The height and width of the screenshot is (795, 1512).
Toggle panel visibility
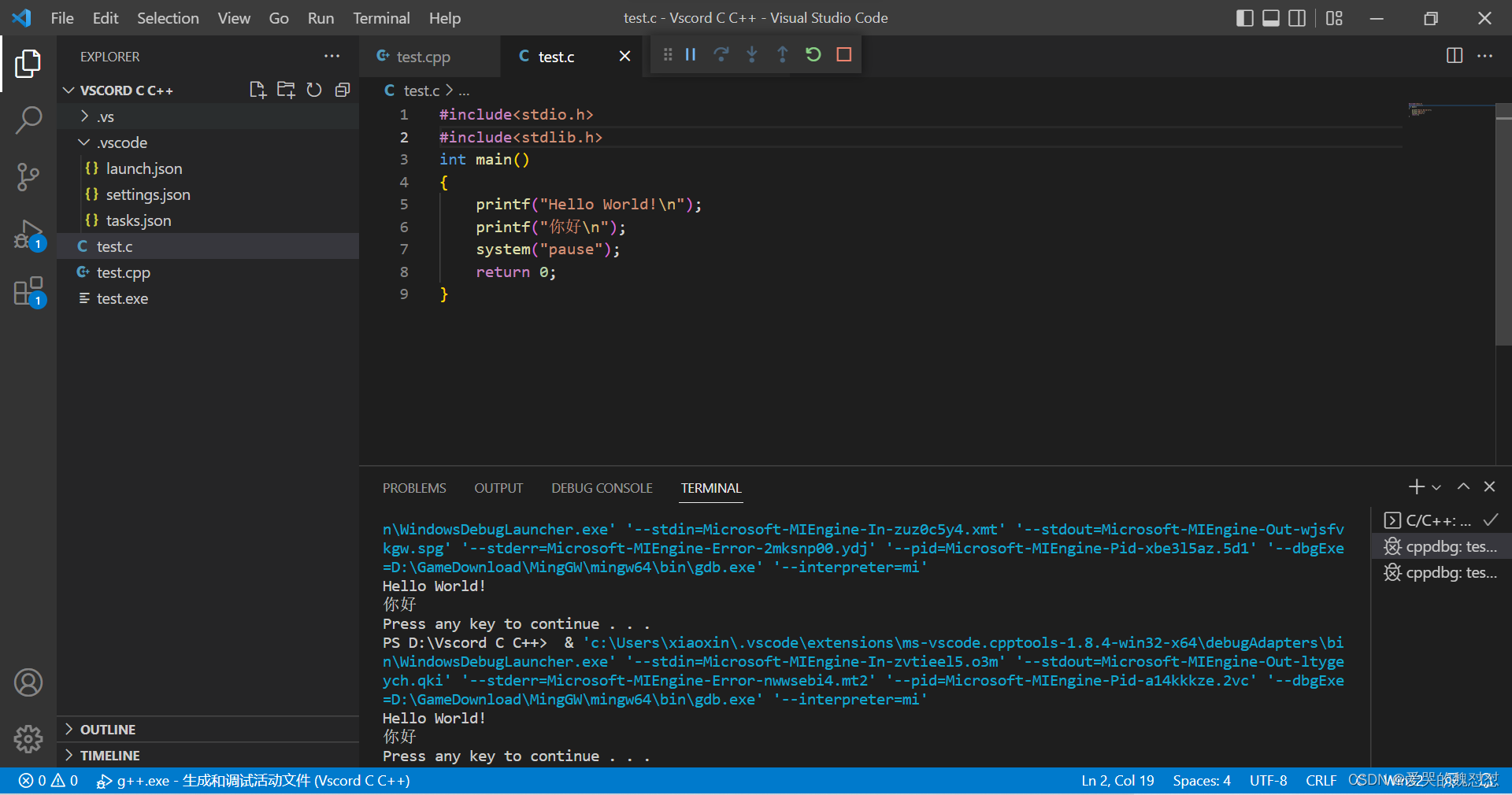pyautogui.click(x=1269, y=17)
